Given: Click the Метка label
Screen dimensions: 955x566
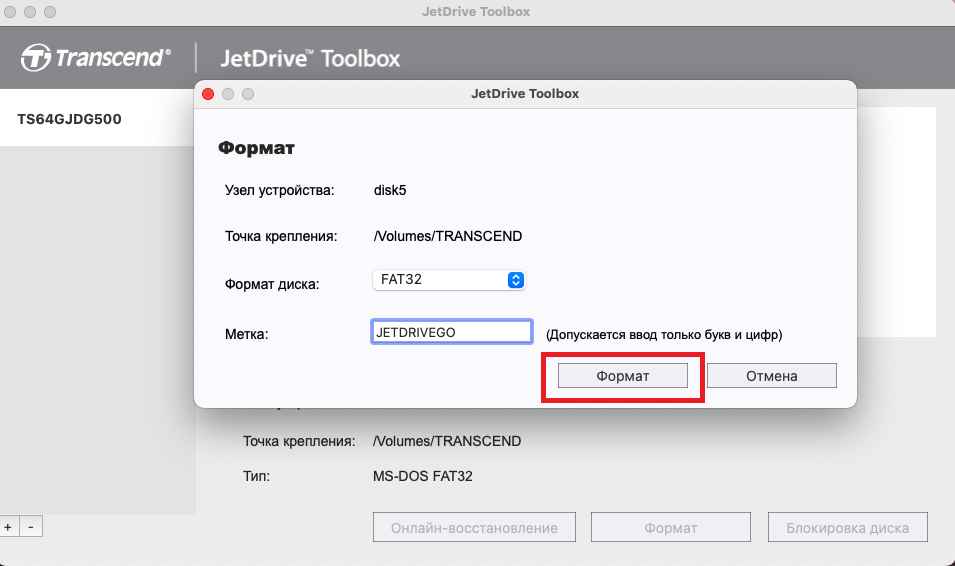Looking at the screenshot, I should 247,334.
